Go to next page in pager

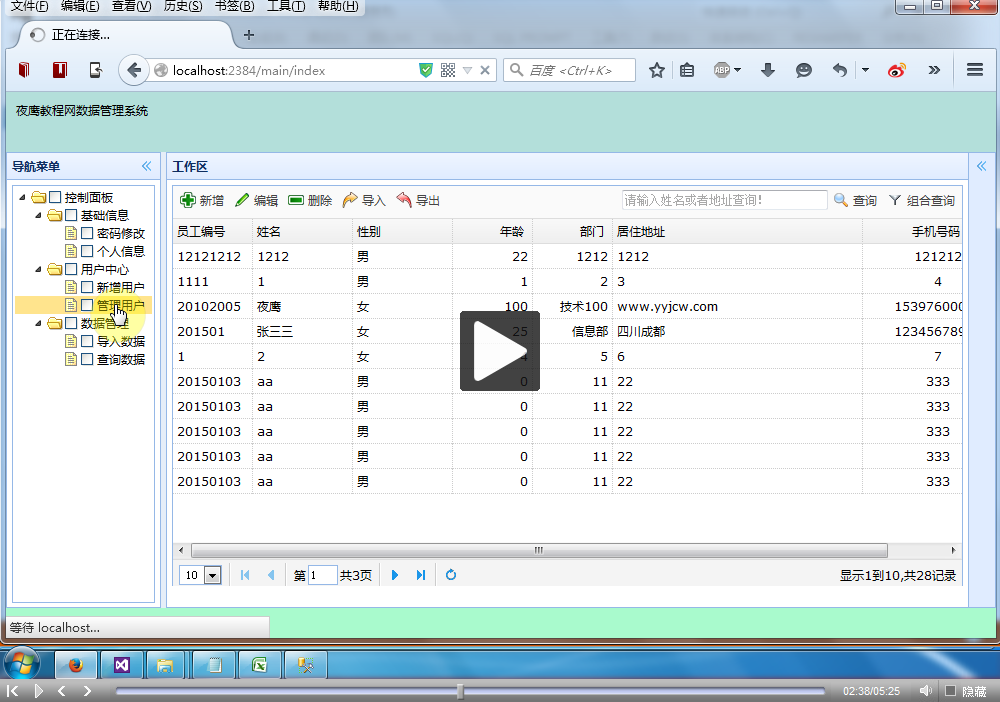(x=395, y=575)
